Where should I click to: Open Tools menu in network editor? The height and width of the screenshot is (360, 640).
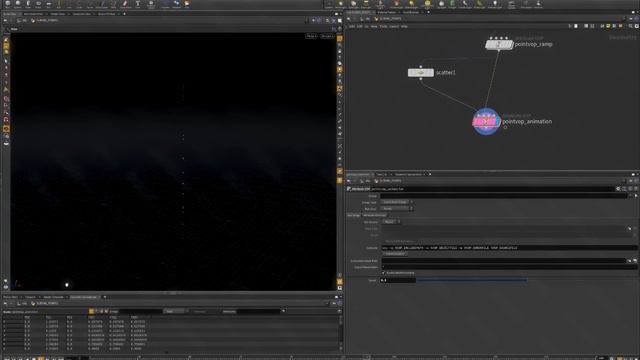coord(383,26)
